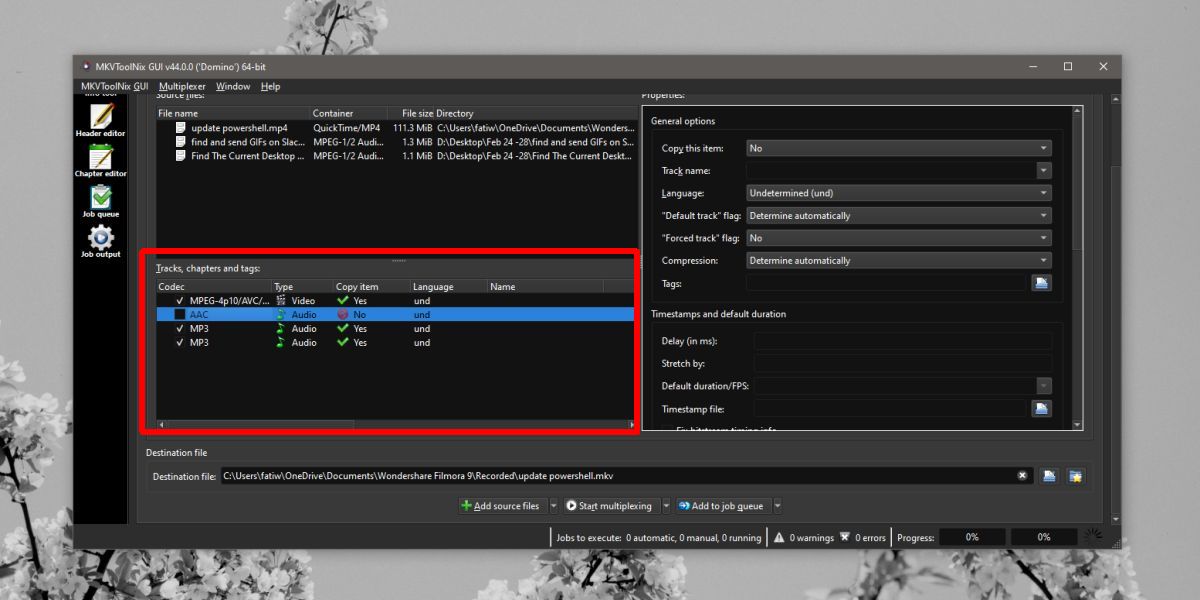Select the AAC audio track row
Image resolution: width=1200 pixels, height=600 pixels.
point(395,314)
